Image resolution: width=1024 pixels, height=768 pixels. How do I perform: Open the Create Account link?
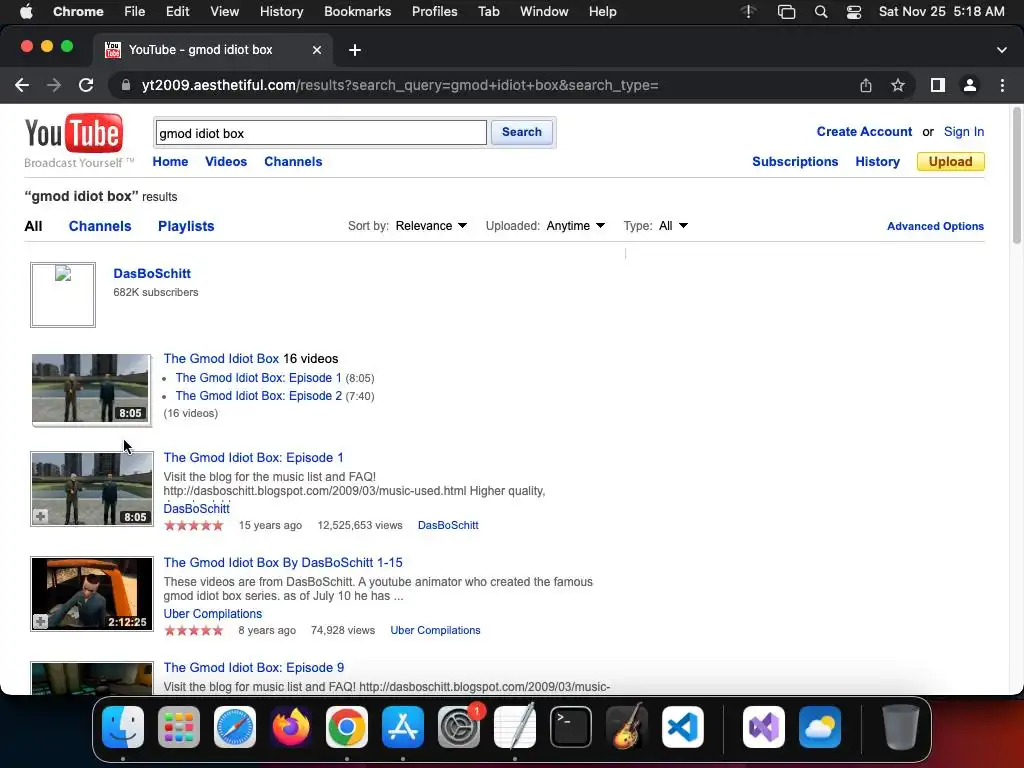(x=864, y=132)
